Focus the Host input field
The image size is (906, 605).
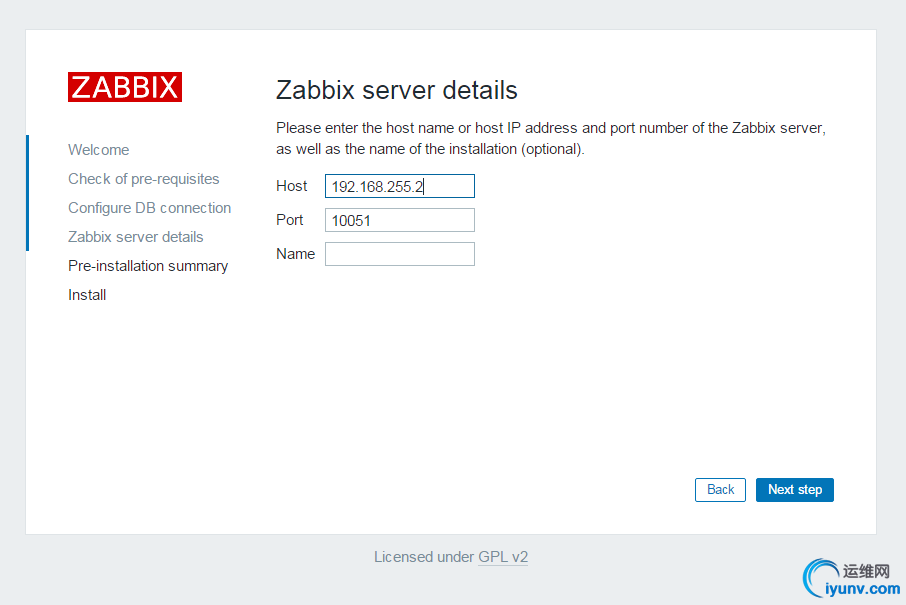coord(399,186)
